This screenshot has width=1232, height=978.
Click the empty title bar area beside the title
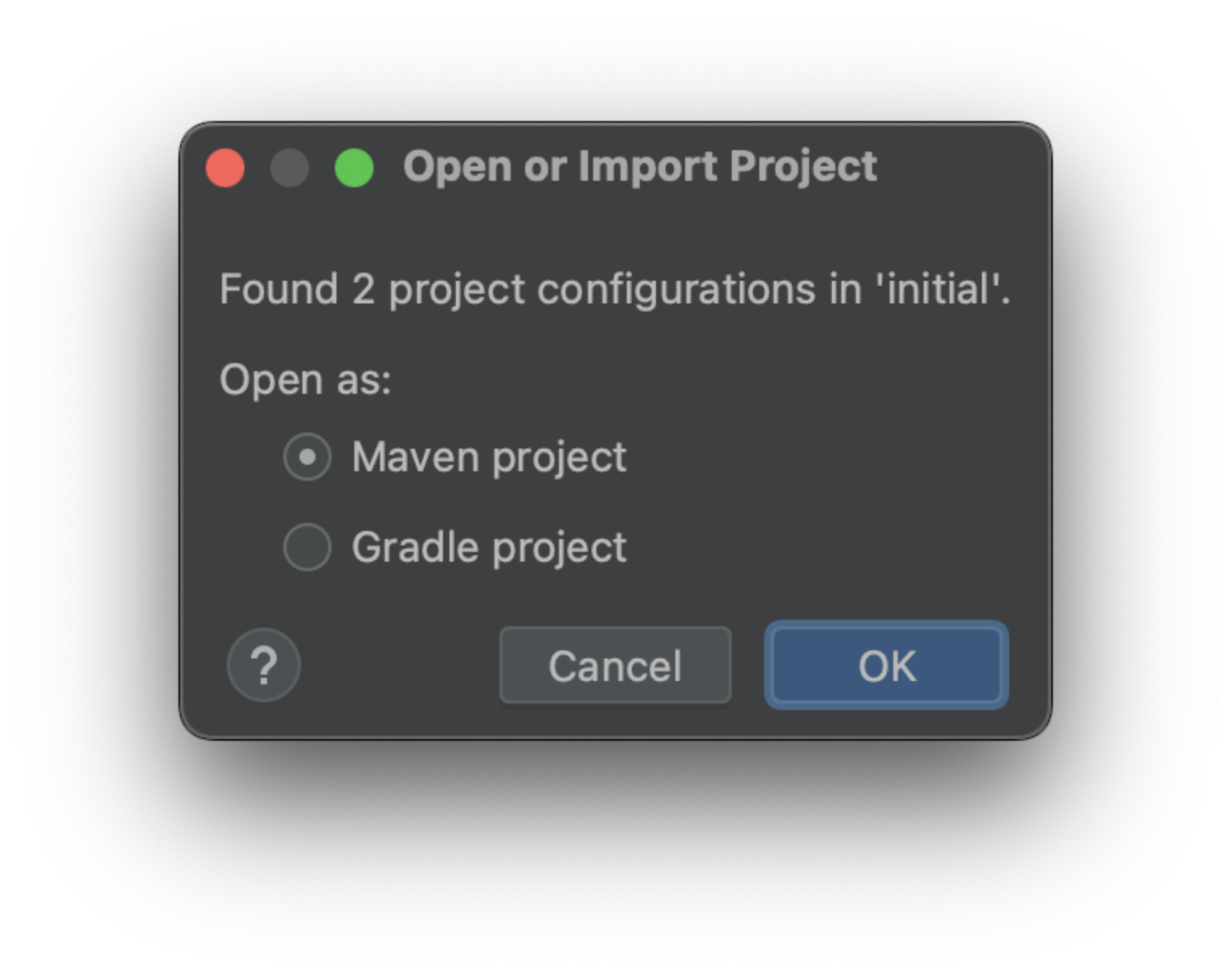coord(961,167)
